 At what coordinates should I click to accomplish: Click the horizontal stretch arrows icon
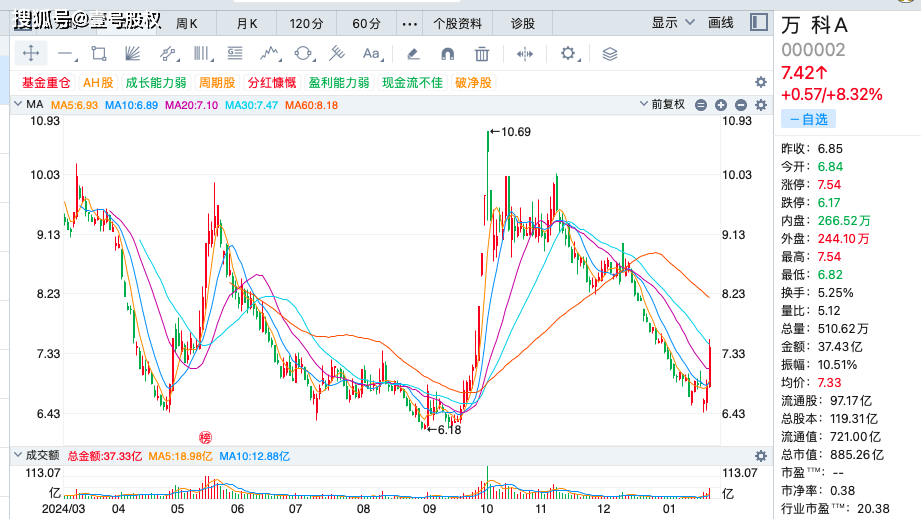point(525,54)
